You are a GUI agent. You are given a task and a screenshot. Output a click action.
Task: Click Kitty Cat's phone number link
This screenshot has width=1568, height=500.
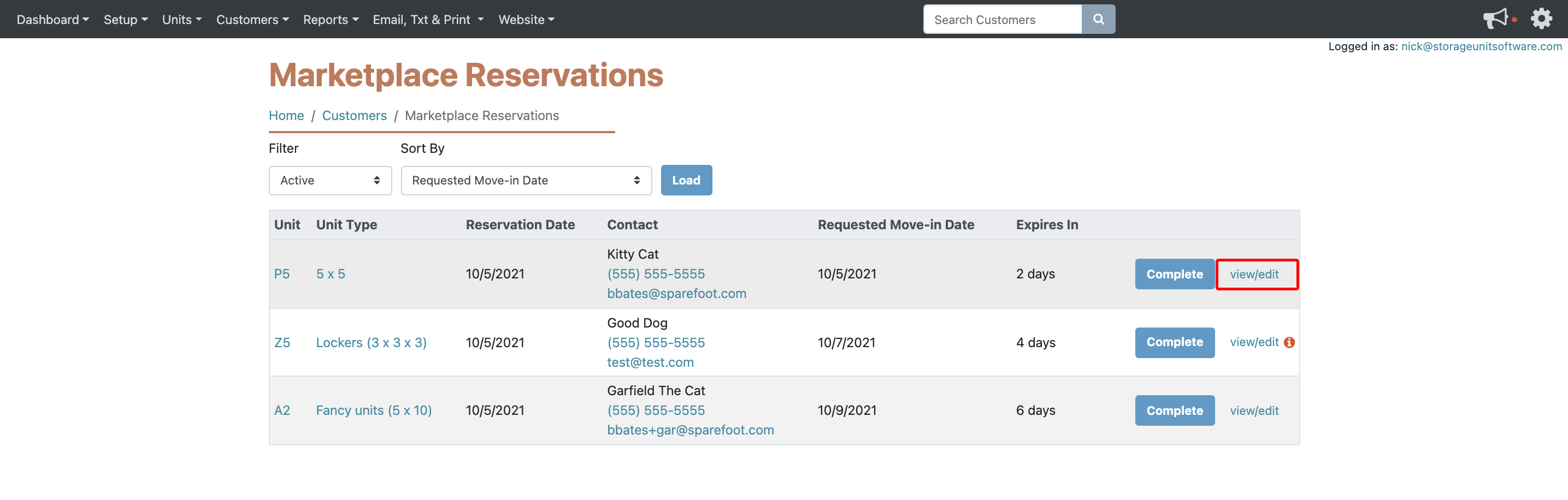pos(656,273)
